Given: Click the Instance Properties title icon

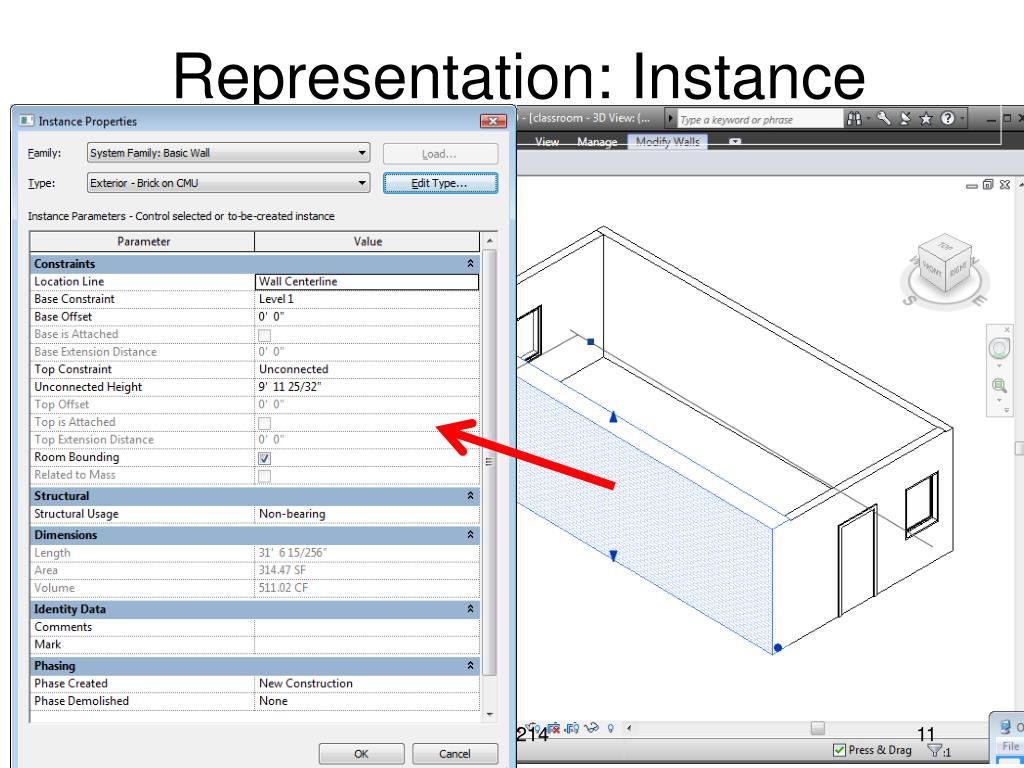Looking at the screenshot, I should click(27, 121).
